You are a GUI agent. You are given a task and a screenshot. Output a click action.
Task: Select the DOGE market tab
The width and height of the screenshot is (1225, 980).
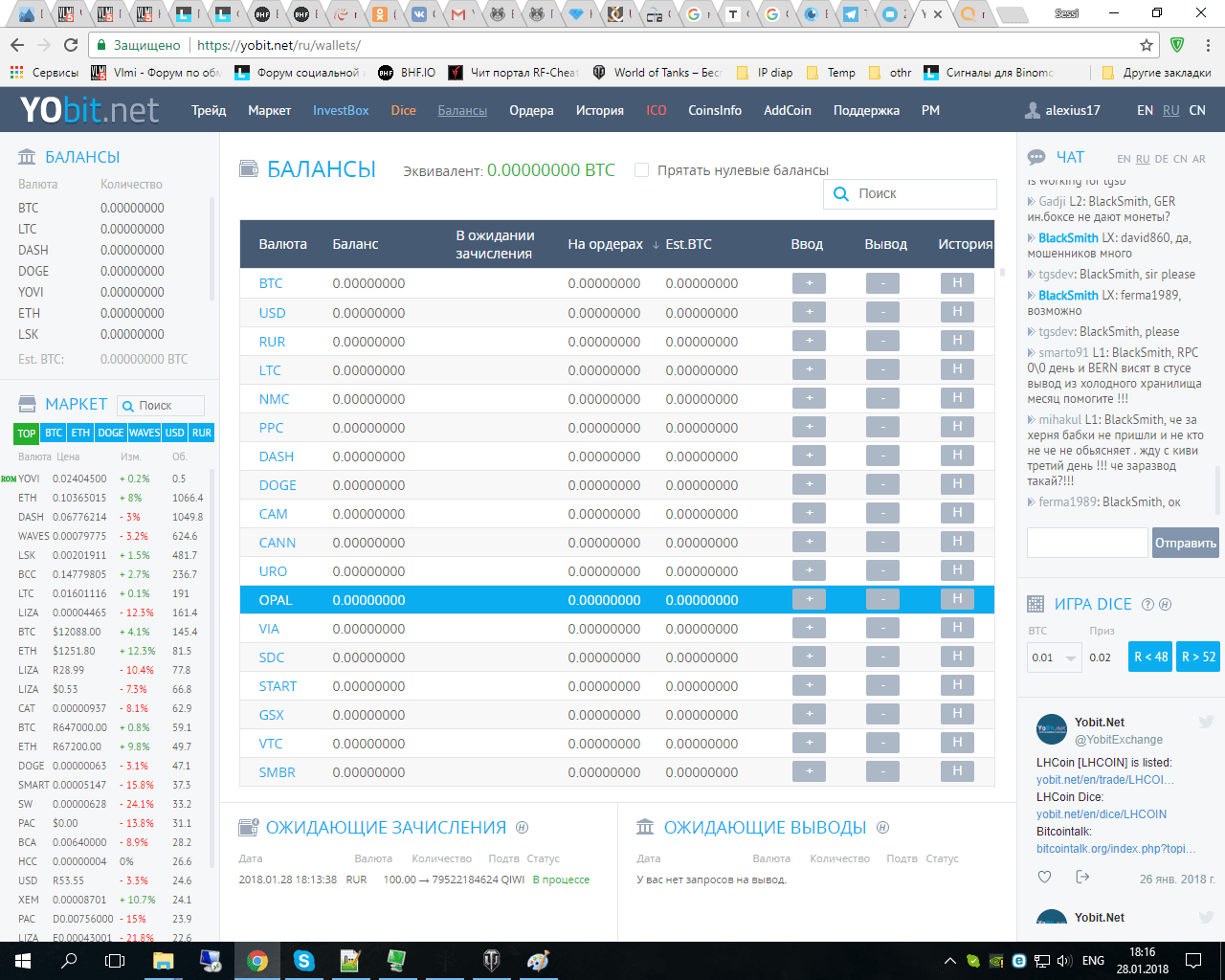110,433
